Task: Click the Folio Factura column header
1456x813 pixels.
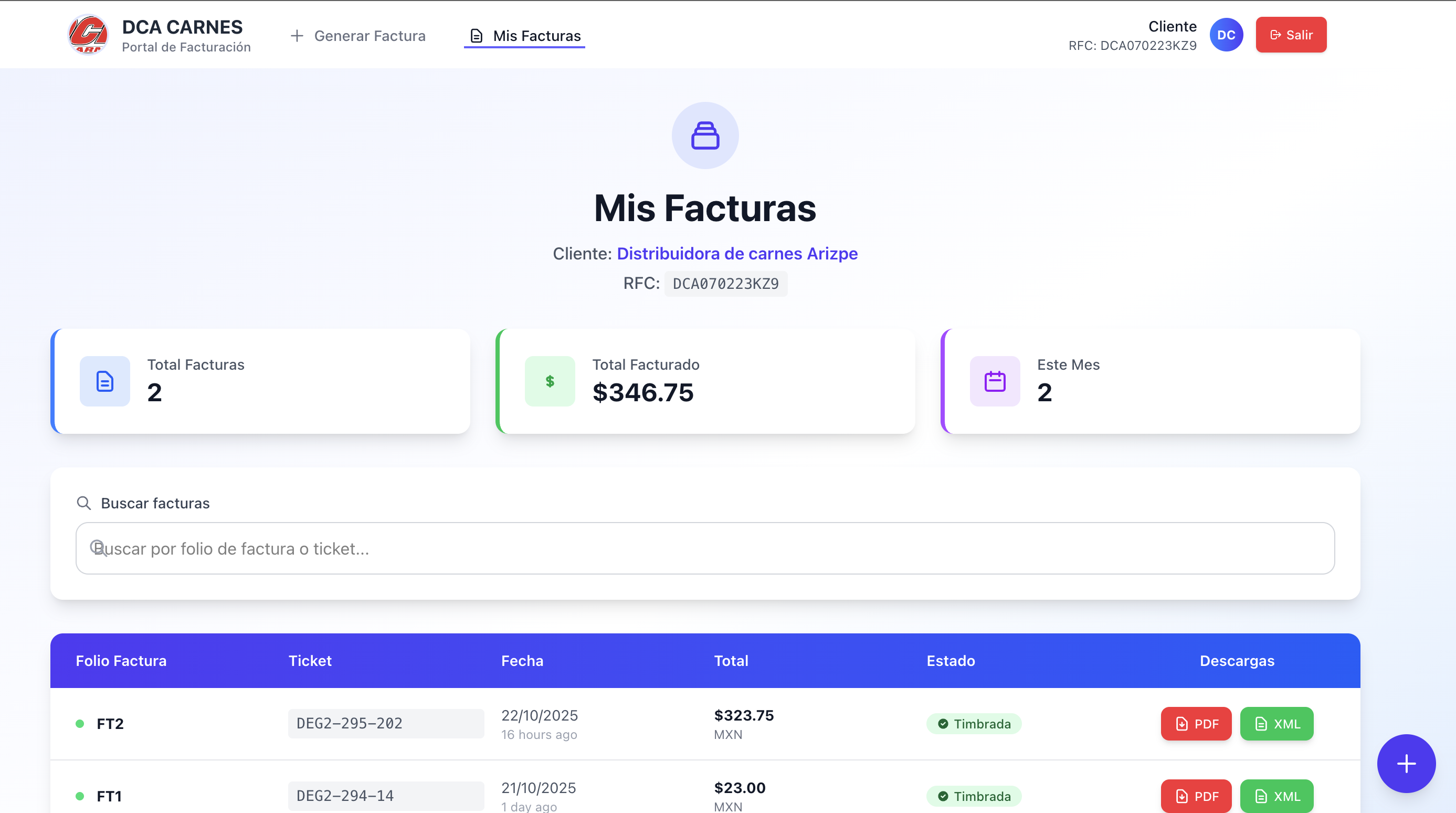Action: tap(121, 660)
